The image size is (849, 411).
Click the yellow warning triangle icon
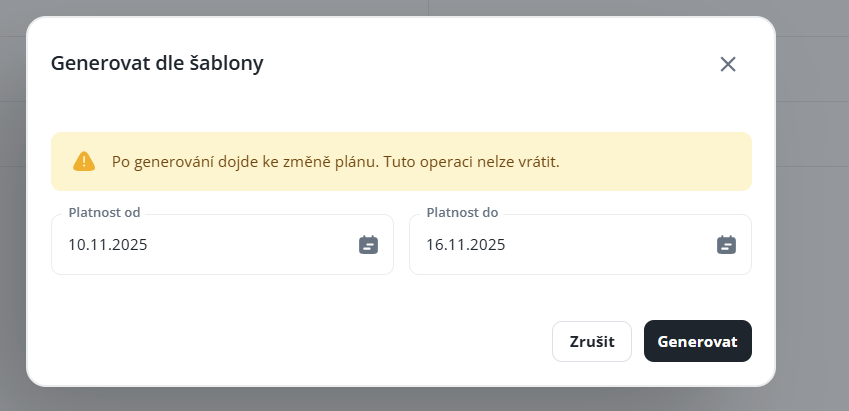tap(84, 161)
